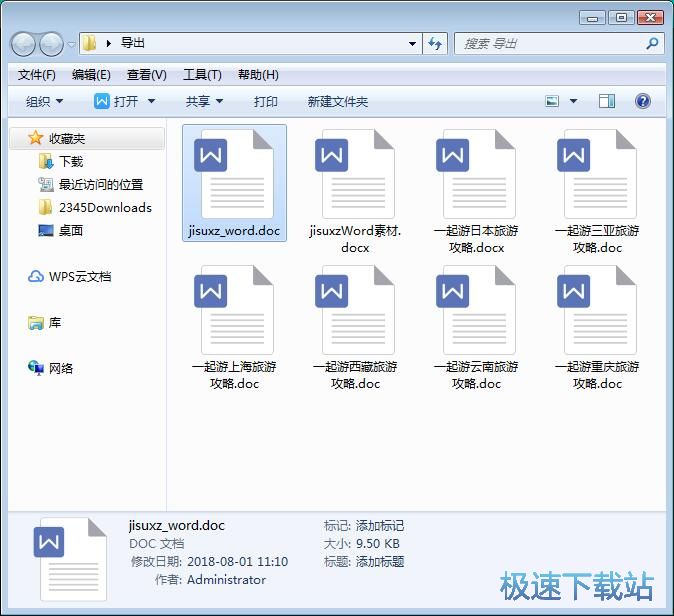The height and width of the screenshot is (616, 674).
Task: Click the cloud icon beside WPS云文档
Action: [x=36, y=276]
